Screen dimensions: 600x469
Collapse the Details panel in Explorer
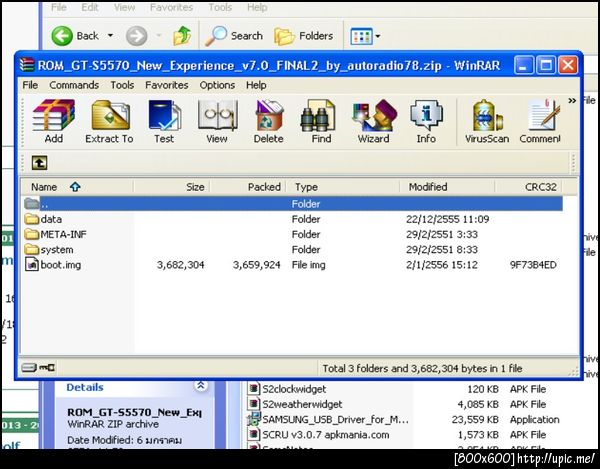(201, 386)
